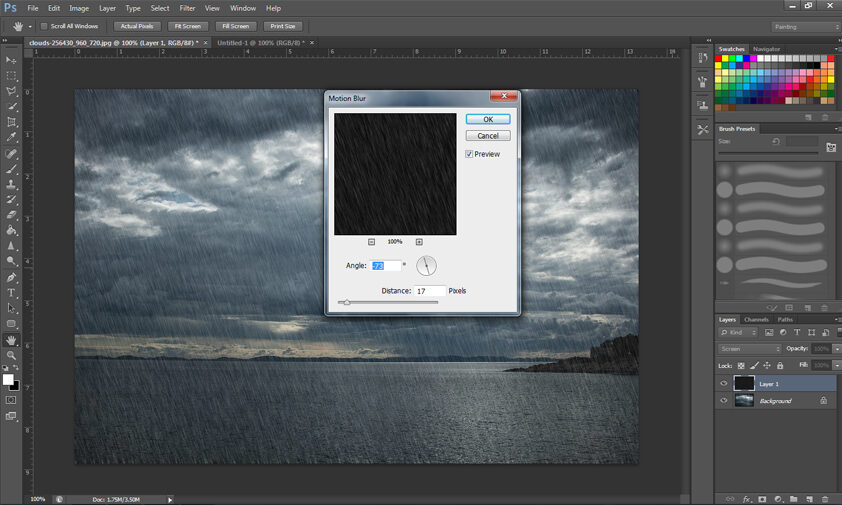Expand the layer Kind filter dropdown
The width and height of the screenshot is (842, 505).
740,331
